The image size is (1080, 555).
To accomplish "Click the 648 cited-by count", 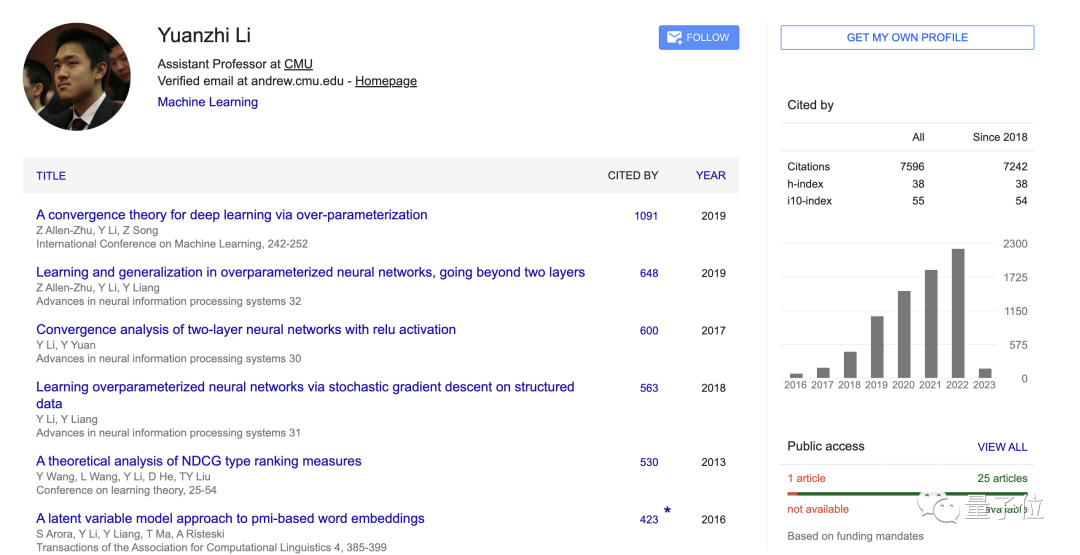I will click(x=649, y=273).
